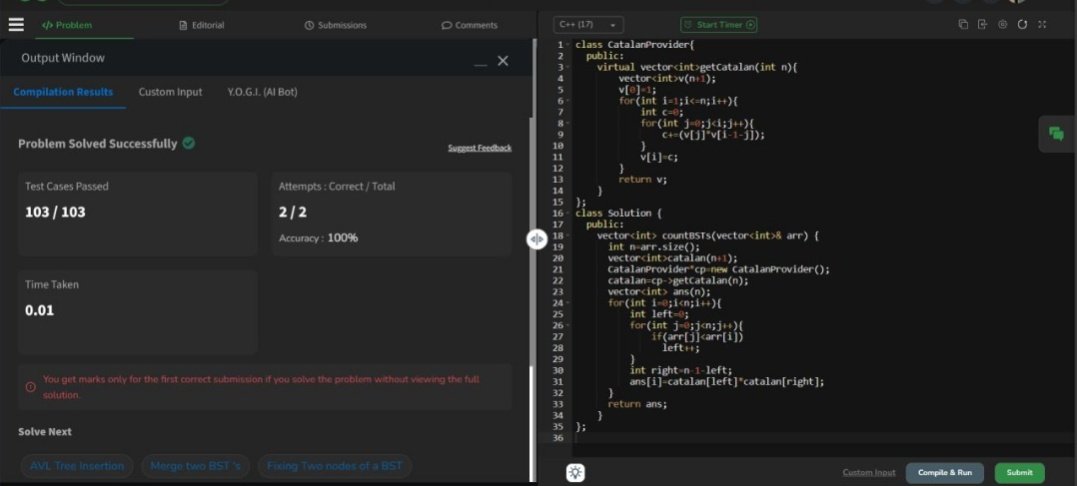1077x486 pixels.
Task: Open the editor settings gear icon
Action: (1002, 24)
